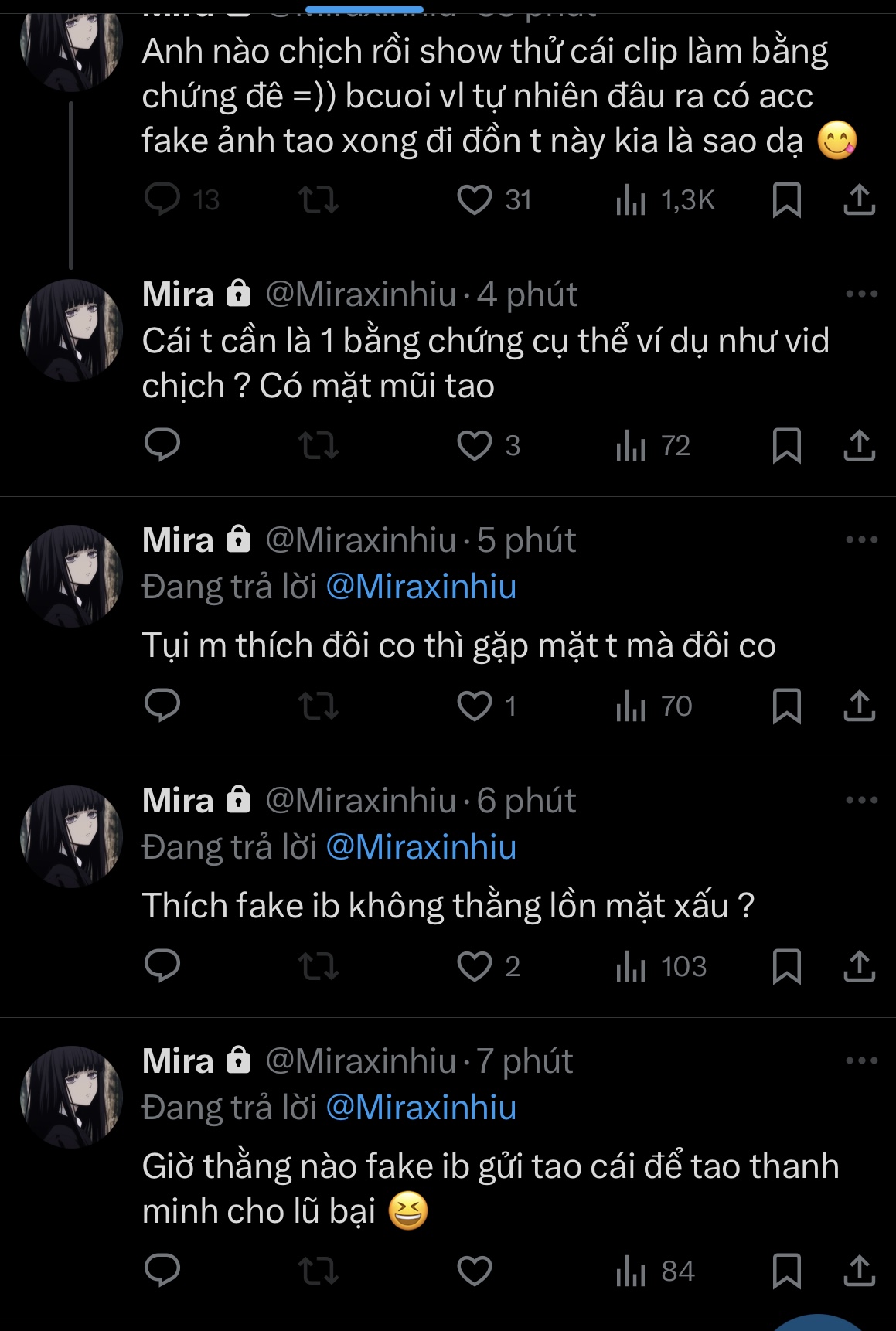Like the tweet posted 7 phút ago

click(x=475, y=1271)
